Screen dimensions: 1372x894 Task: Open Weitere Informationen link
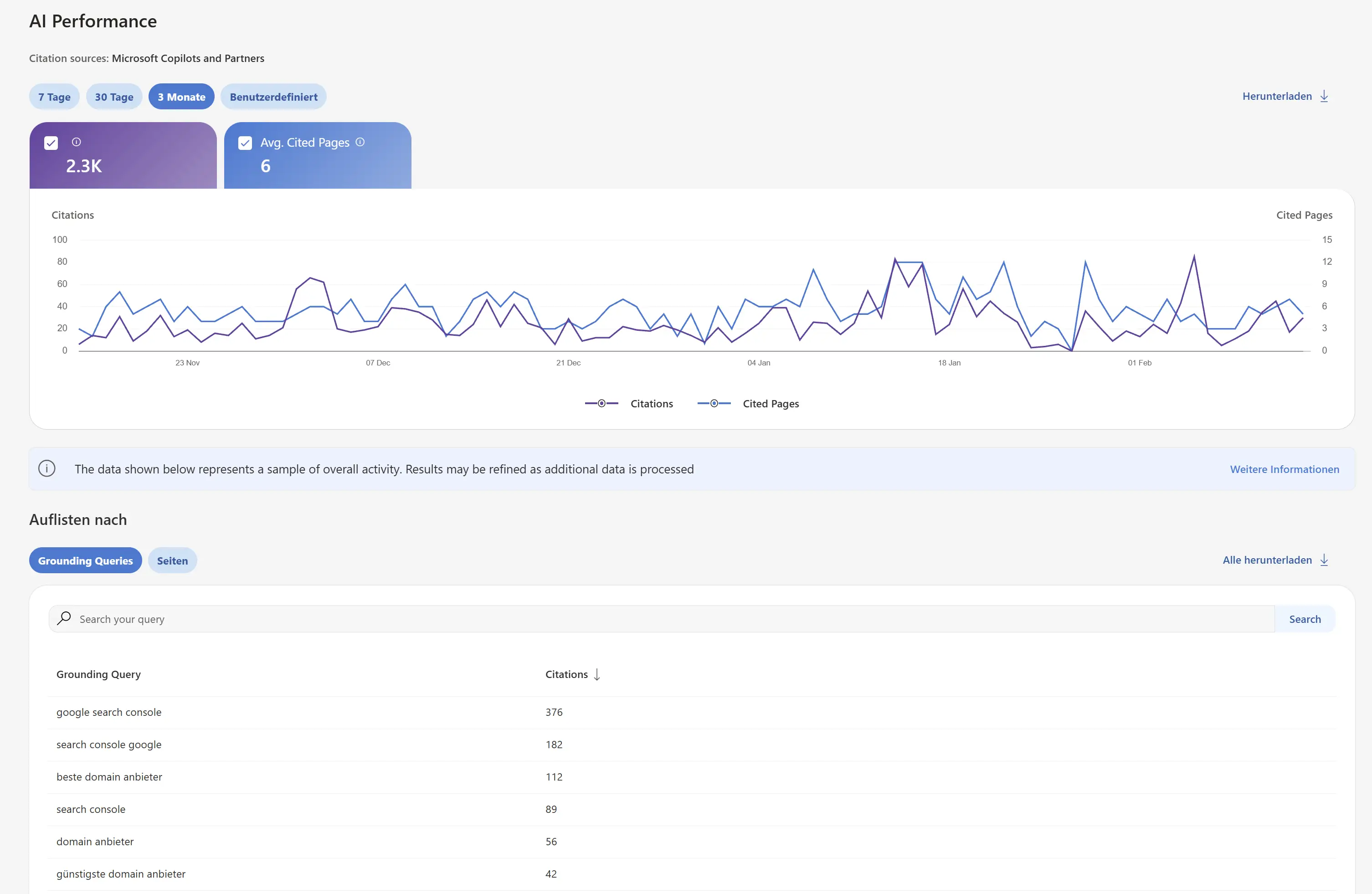(x=1285, y=469)
